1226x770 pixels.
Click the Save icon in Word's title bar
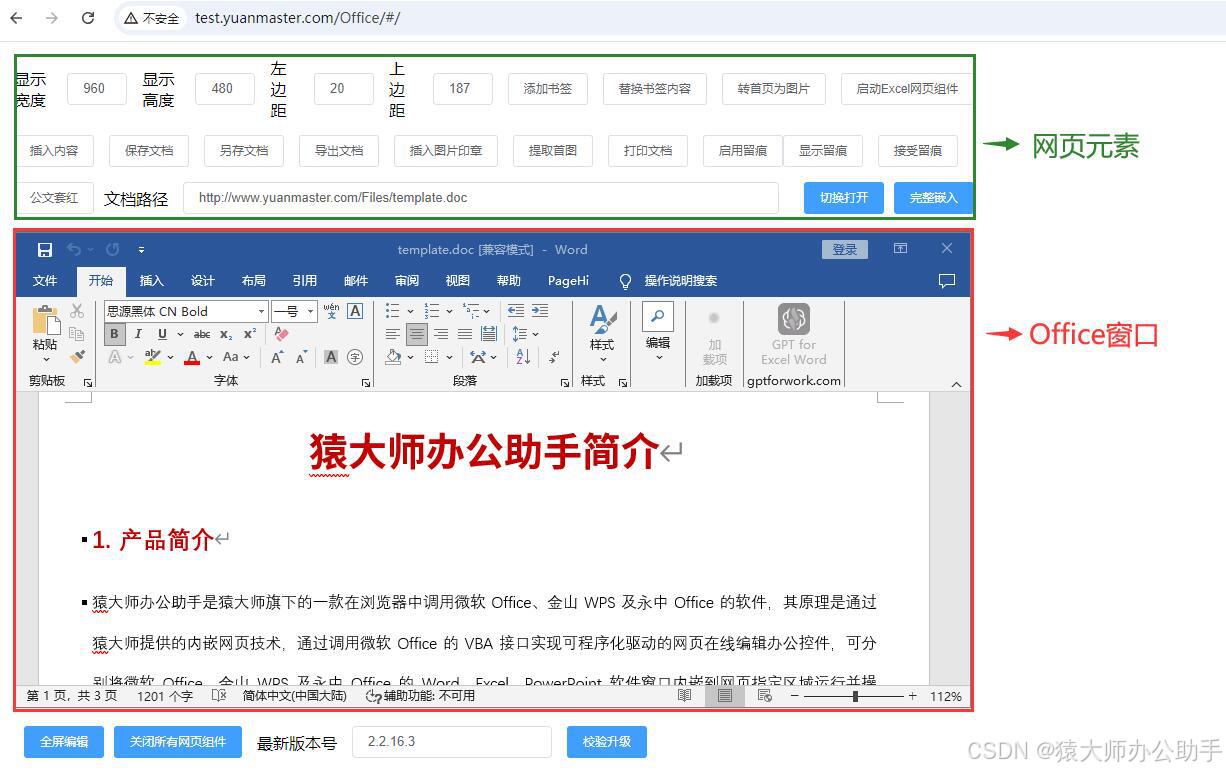44,249
